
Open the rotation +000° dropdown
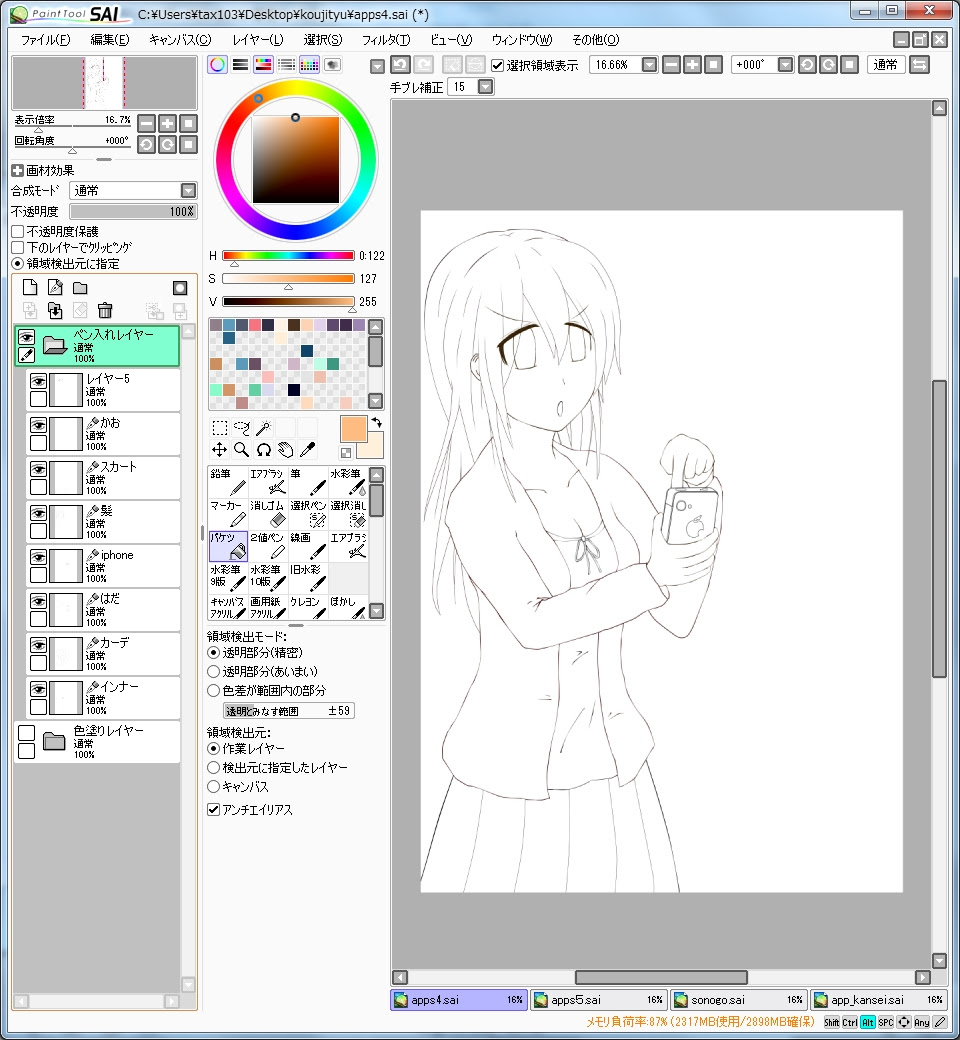786,64
